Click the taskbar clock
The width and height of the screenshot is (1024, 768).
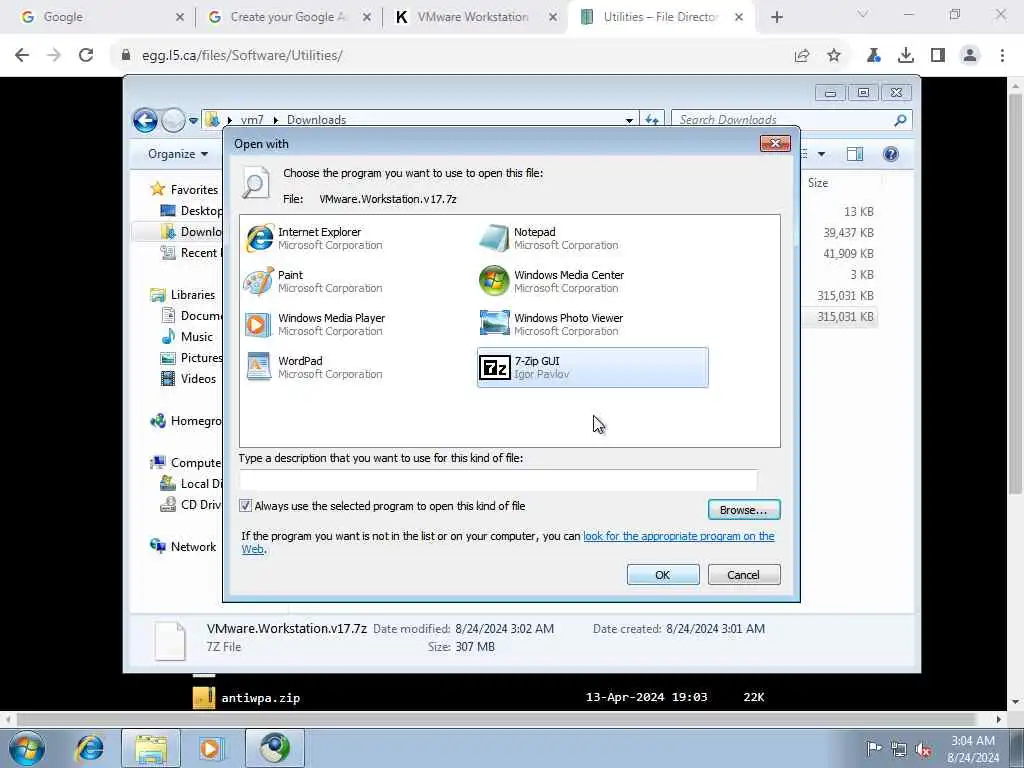(973, 749)
